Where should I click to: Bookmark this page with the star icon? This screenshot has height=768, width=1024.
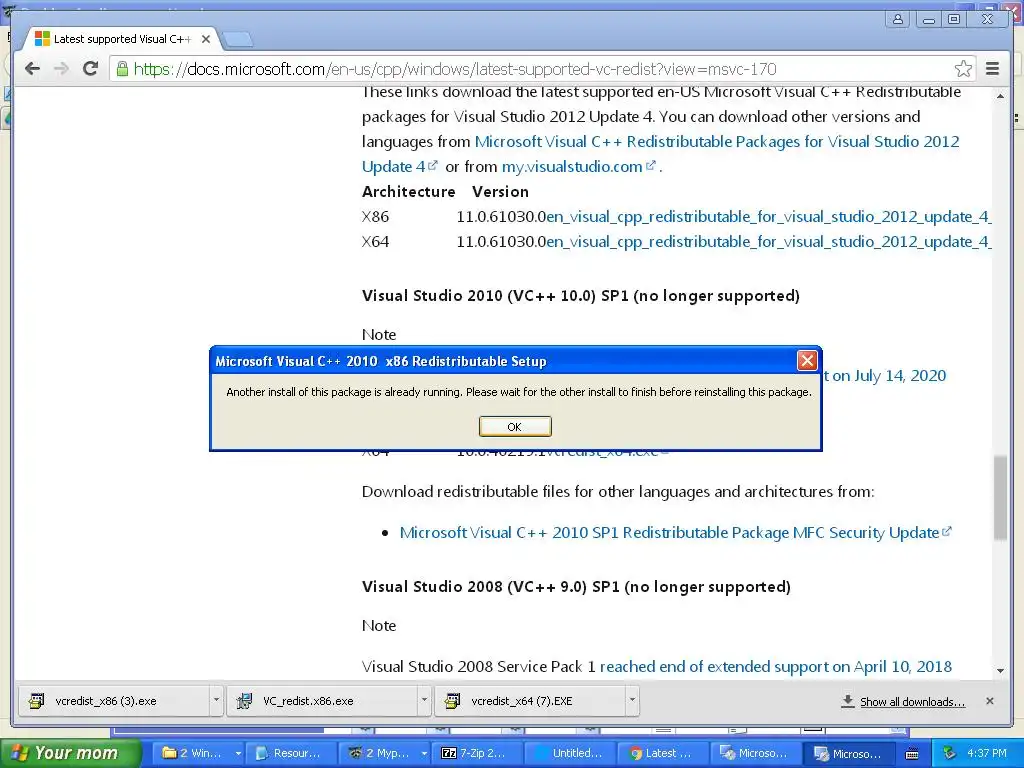[x=963, y=69]
